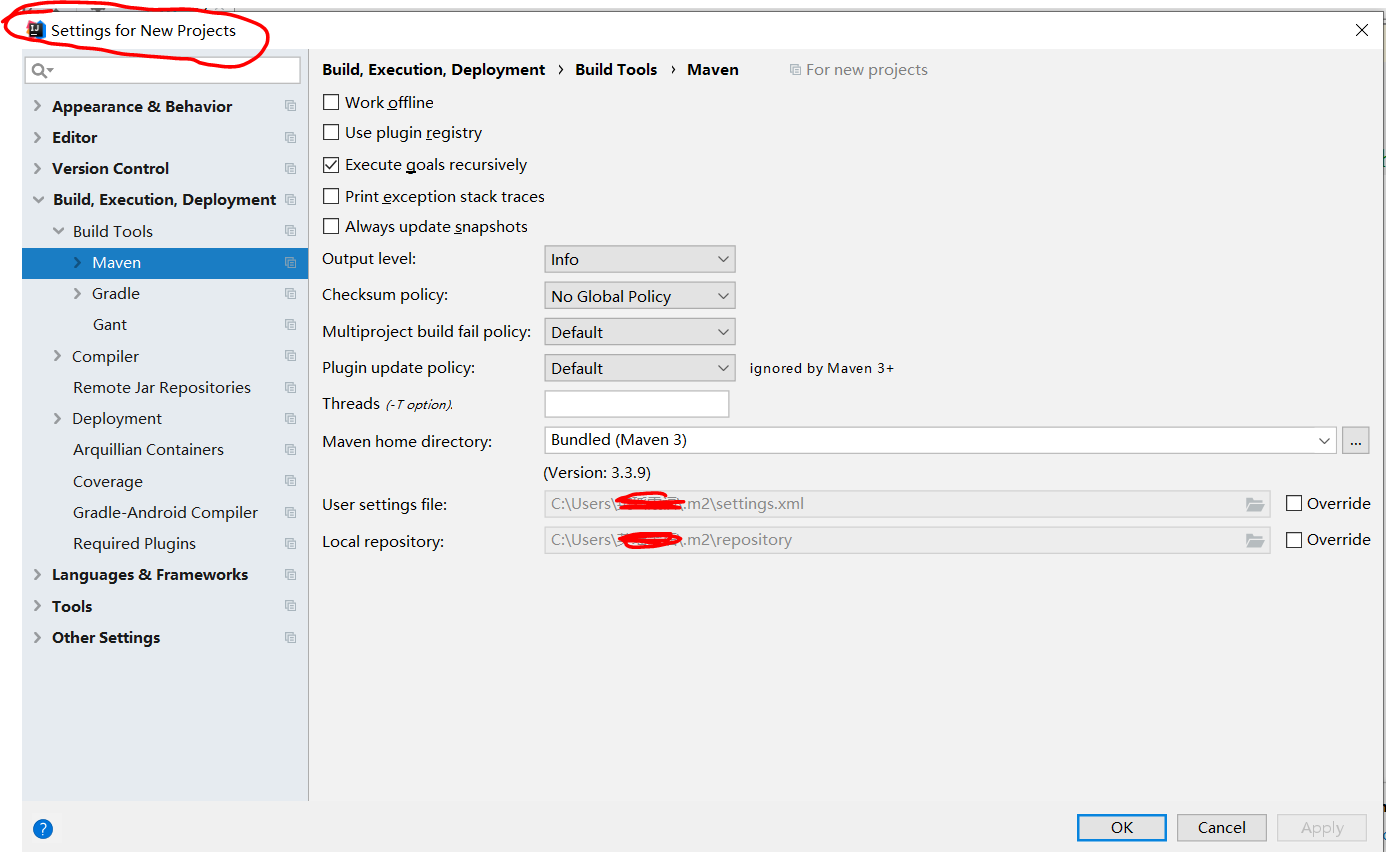
Task: Open the Output level dropdown
Action: (640, 259)
